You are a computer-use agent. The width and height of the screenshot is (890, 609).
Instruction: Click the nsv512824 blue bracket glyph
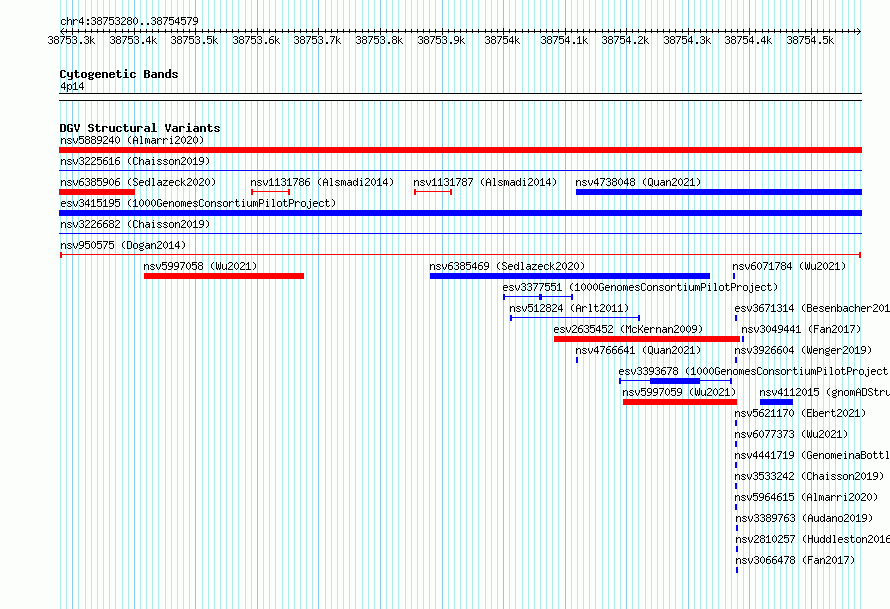pyautogui.click(x=575, y=318)
